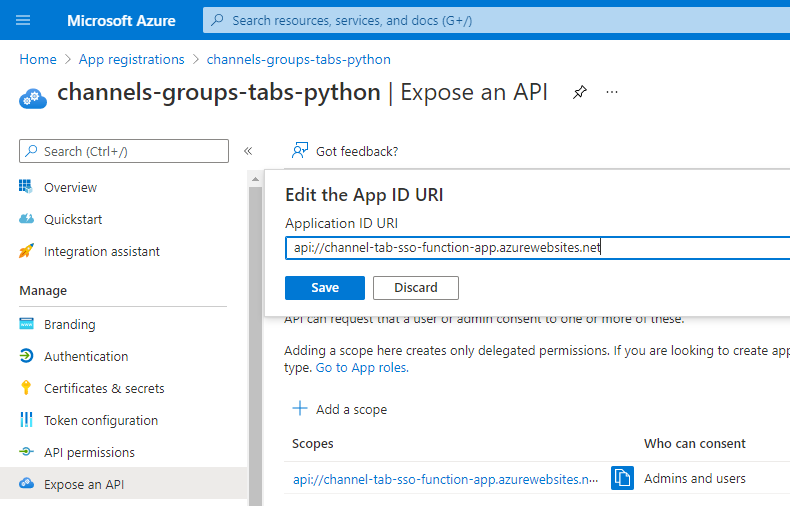Click the plus icon for Add a scope
The width and height of the screenshot is (790, 506).
click(300, 408)
